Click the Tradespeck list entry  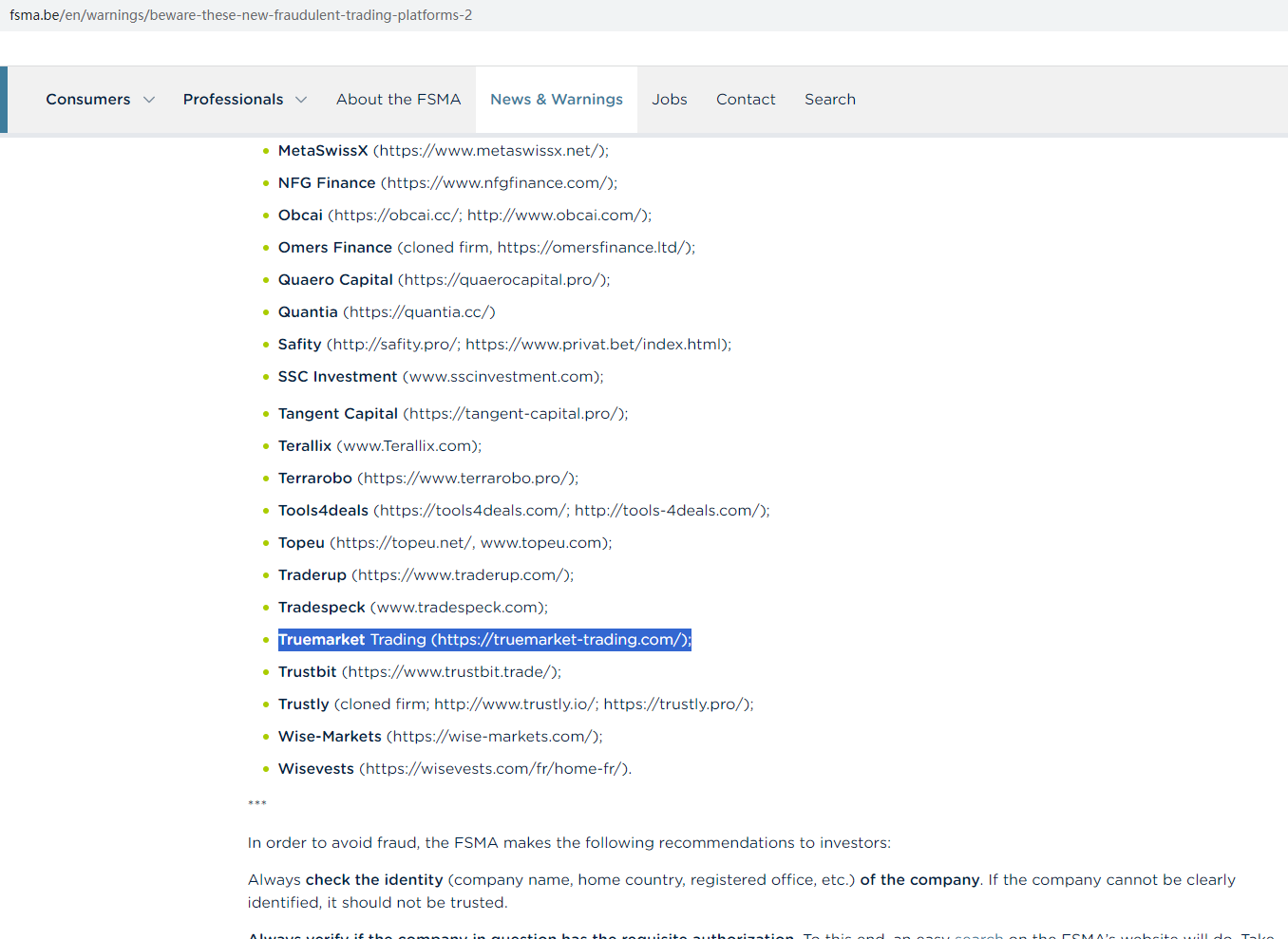click(x=413, y=608)
